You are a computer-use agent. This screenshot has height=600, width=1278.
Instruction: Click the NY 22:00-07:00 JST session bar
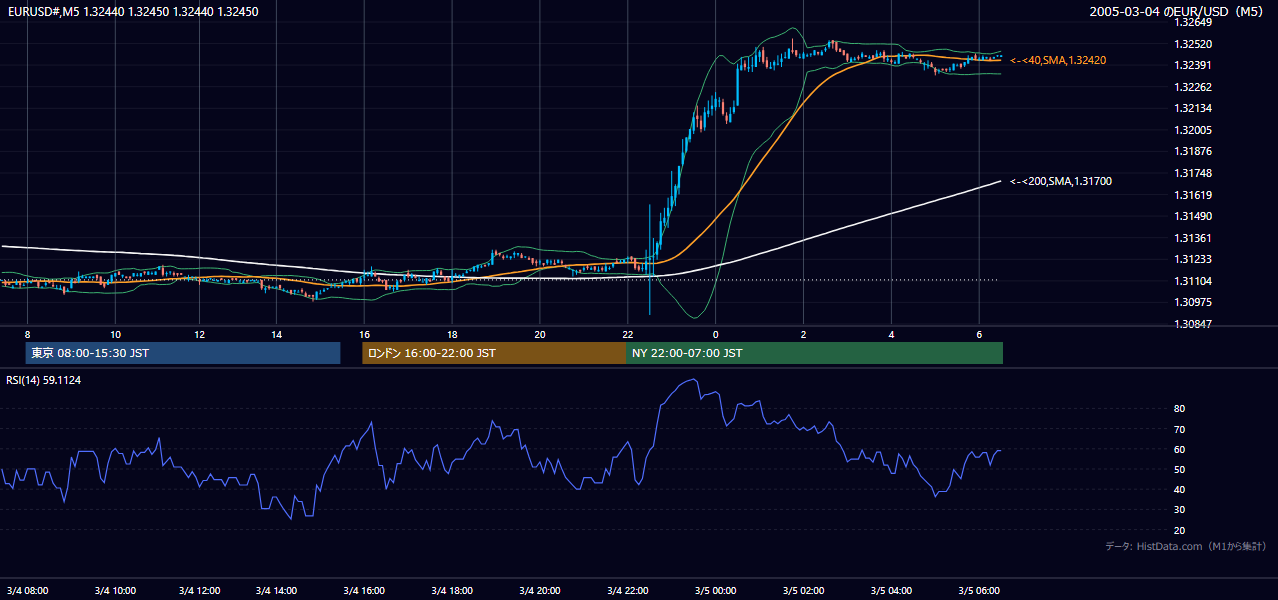[x=814, y=353]
